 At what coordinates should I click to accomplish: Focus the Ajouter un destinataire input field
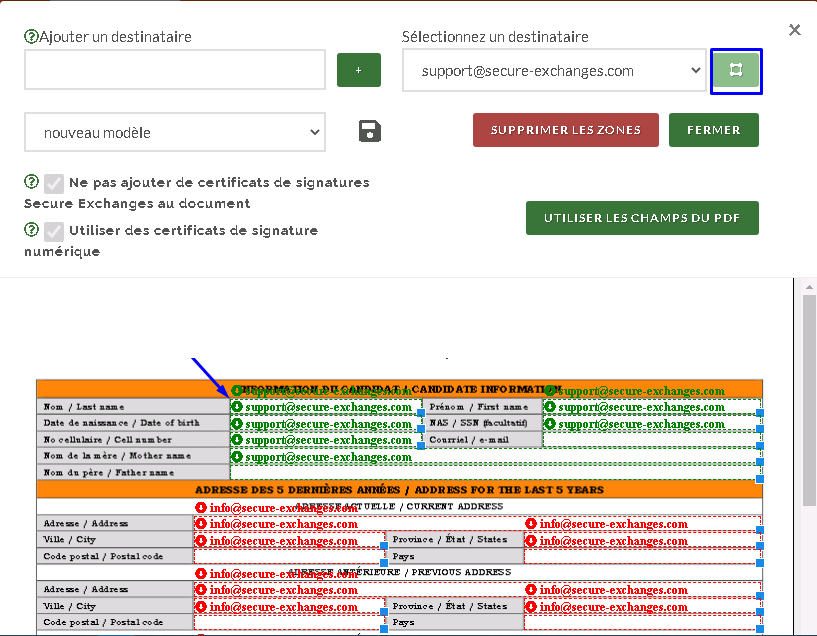coord(175,70)
